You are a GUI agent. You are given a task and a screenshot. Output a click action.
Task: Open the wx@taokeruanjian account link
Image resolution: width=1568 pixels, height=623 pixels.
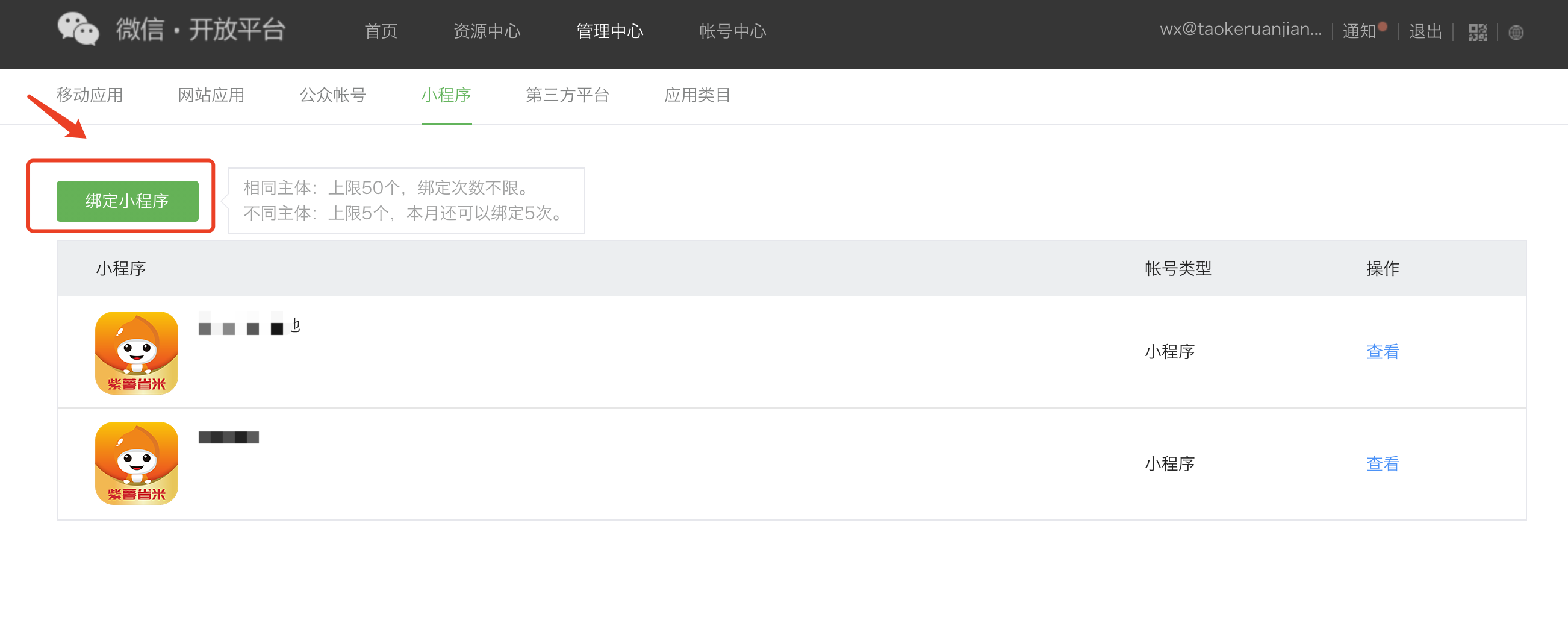click(1240, 30)
